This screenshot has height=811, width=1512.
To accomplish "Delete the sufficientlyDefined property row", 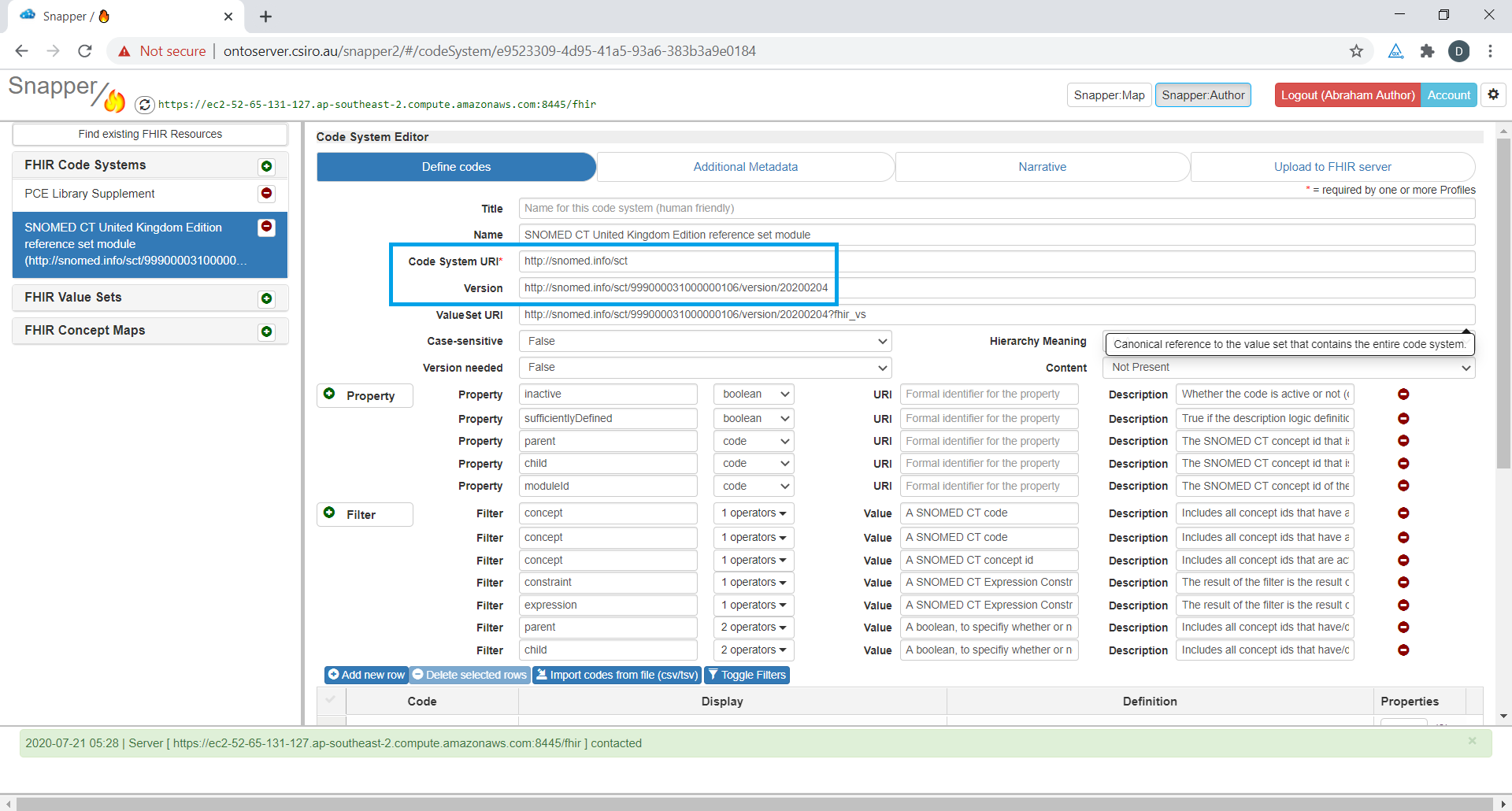I will 1403,418.
